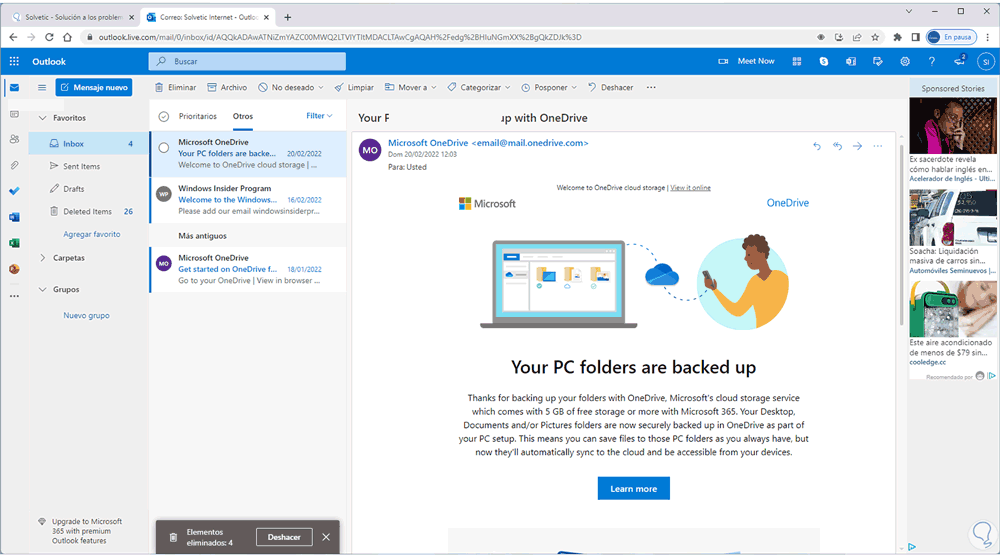1000x556 pixels.
Task: Click Agregar favorito link
Action: [92, 234]
